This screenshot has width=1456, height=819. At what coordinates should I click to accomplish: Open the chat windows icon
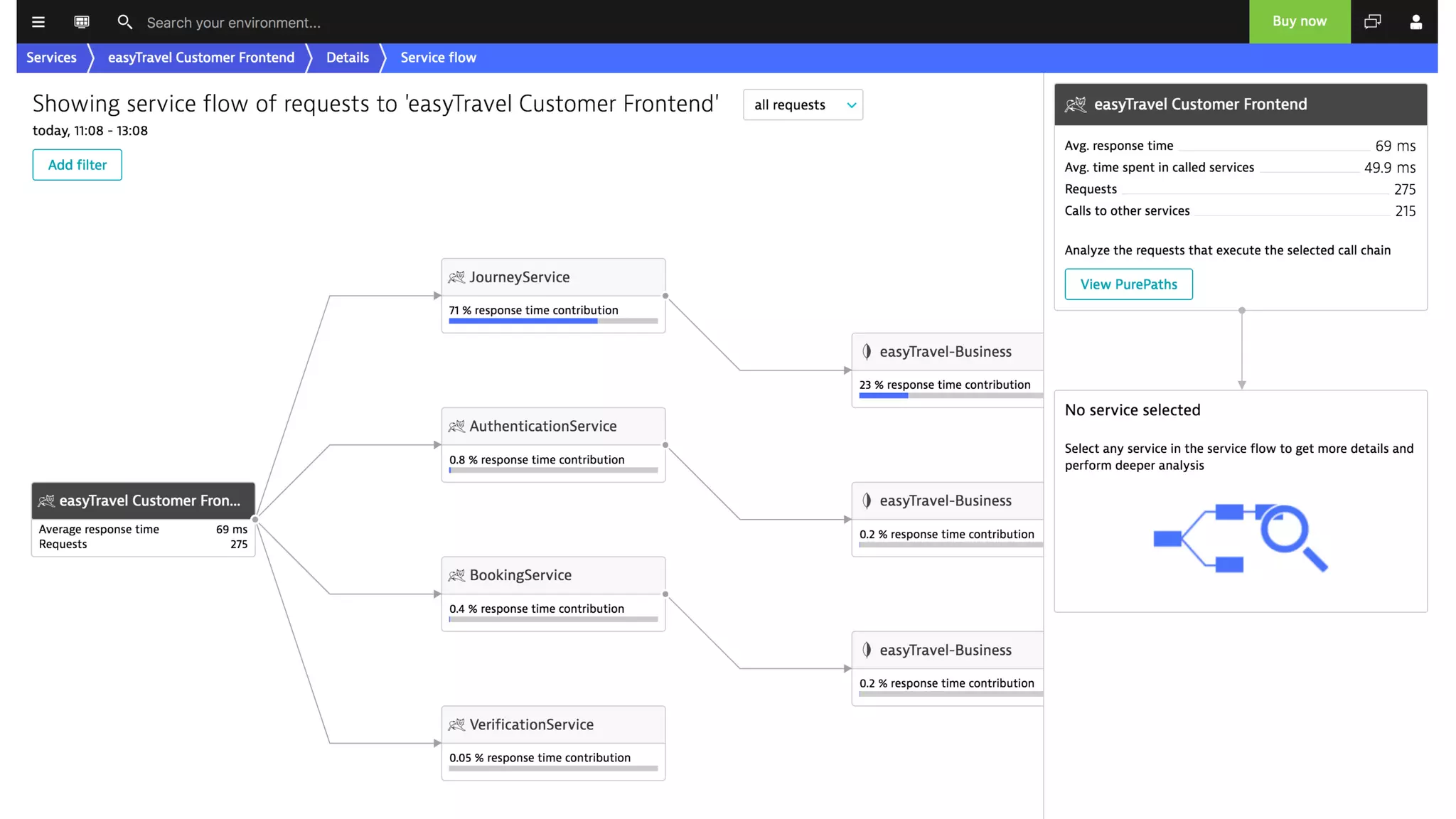[1372, 22]
